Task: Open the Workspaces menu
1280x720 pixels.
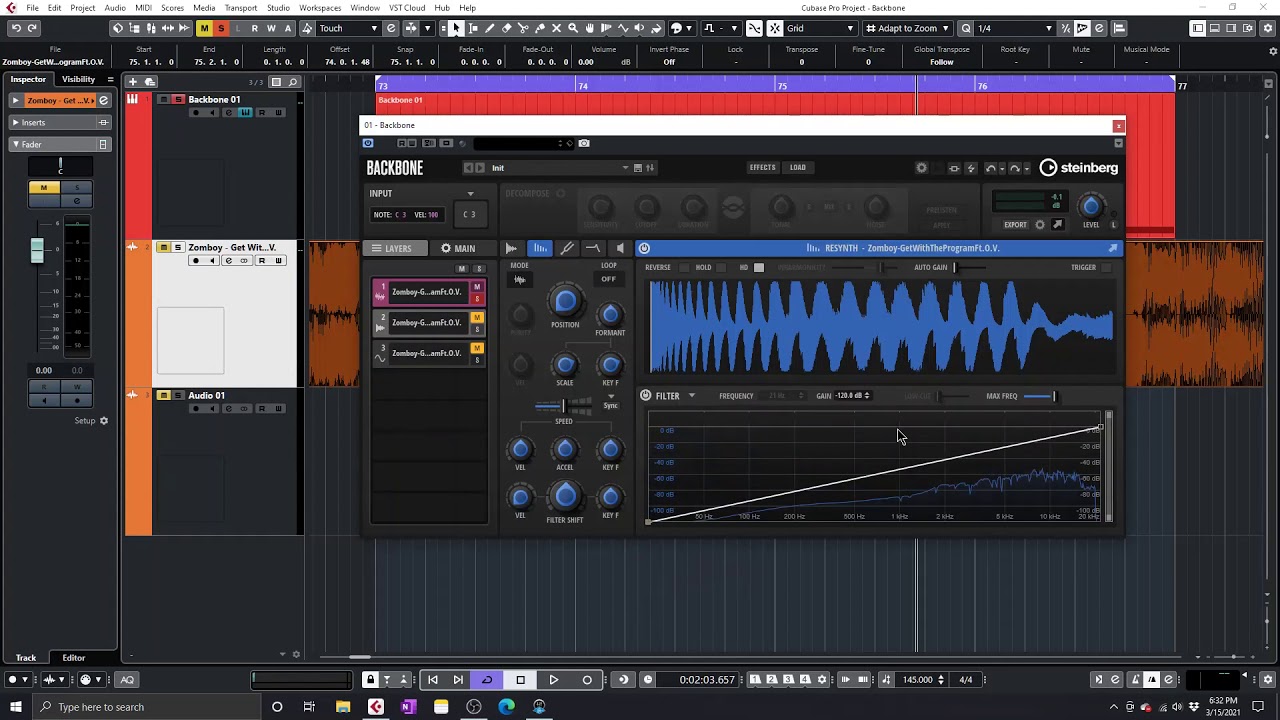Action: pyautogui.click(x=320, y=8)
